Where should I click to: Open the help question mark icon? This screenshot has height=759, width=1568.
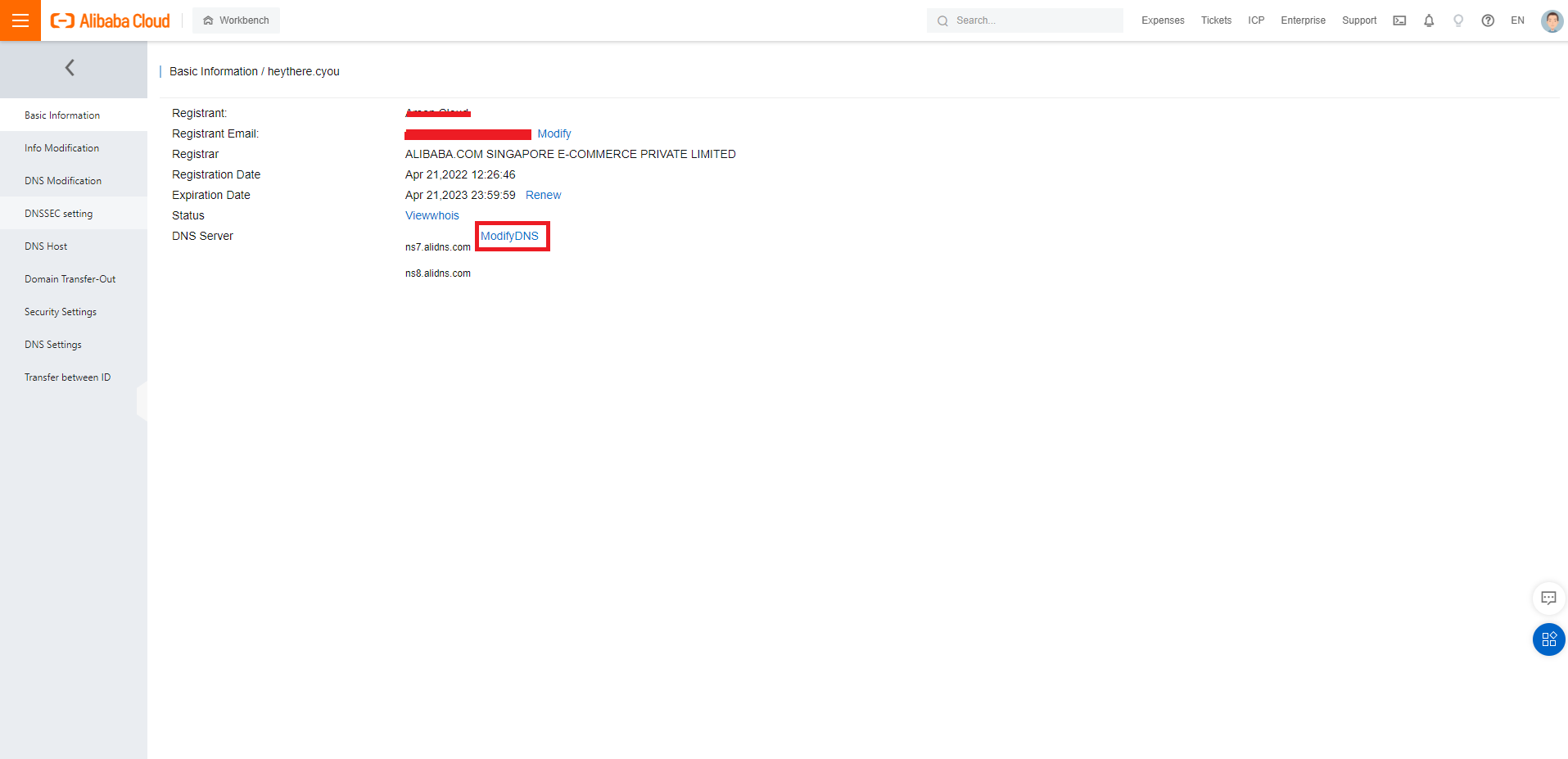[1488, 20]
